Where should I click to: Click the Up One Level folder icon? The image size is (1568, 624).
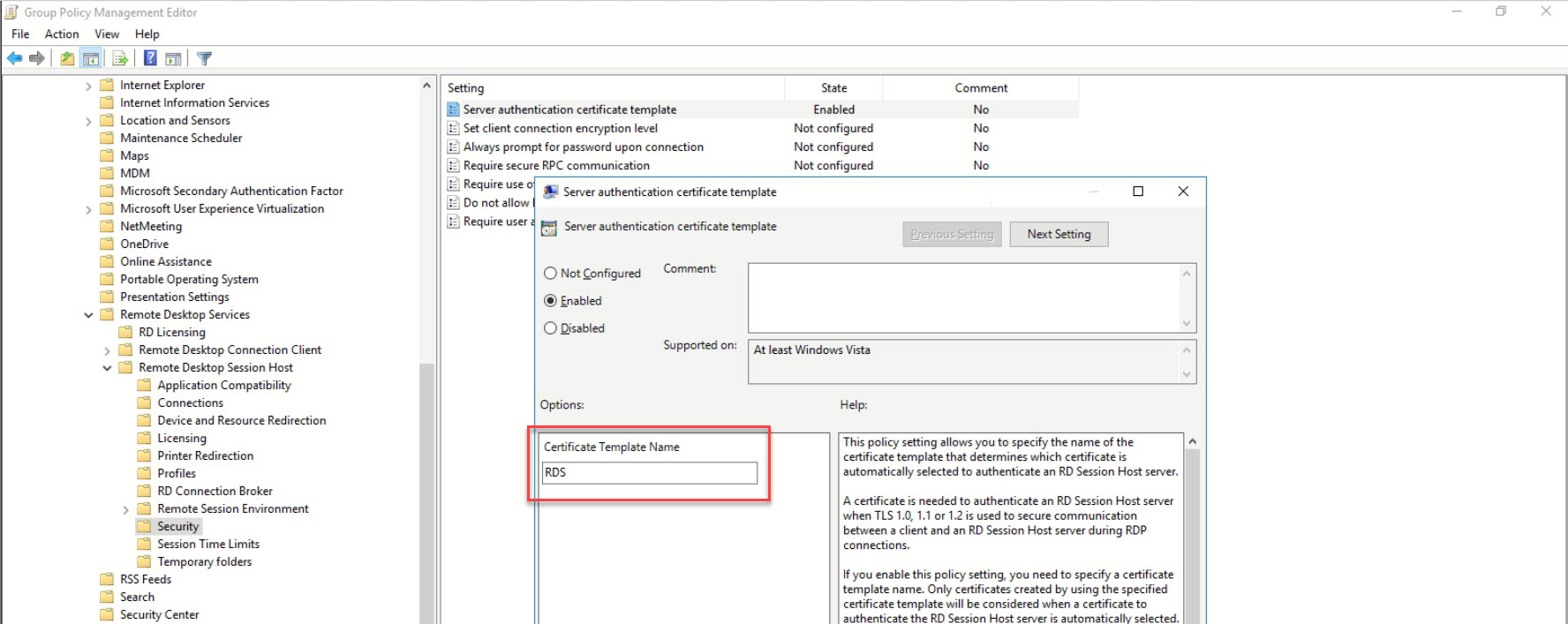click(x=67, y=58)
